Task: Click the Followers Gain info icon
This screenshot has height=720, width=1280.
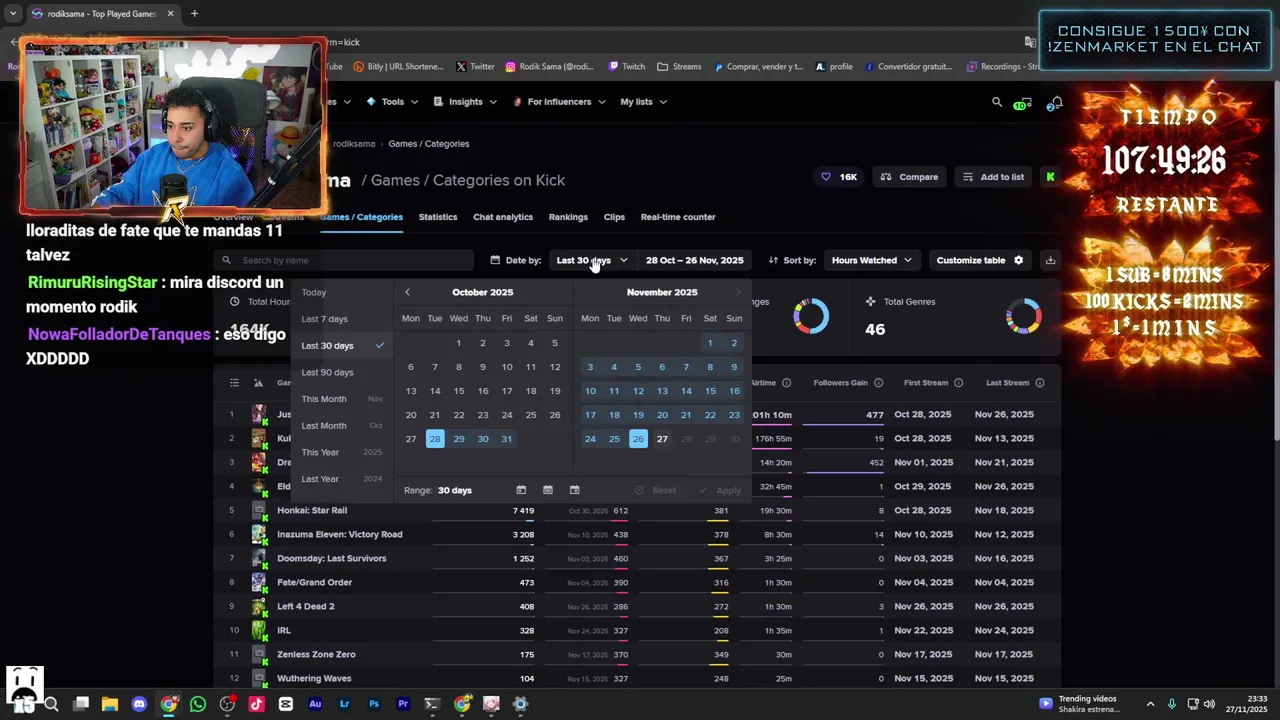Action: pos(879,383)
